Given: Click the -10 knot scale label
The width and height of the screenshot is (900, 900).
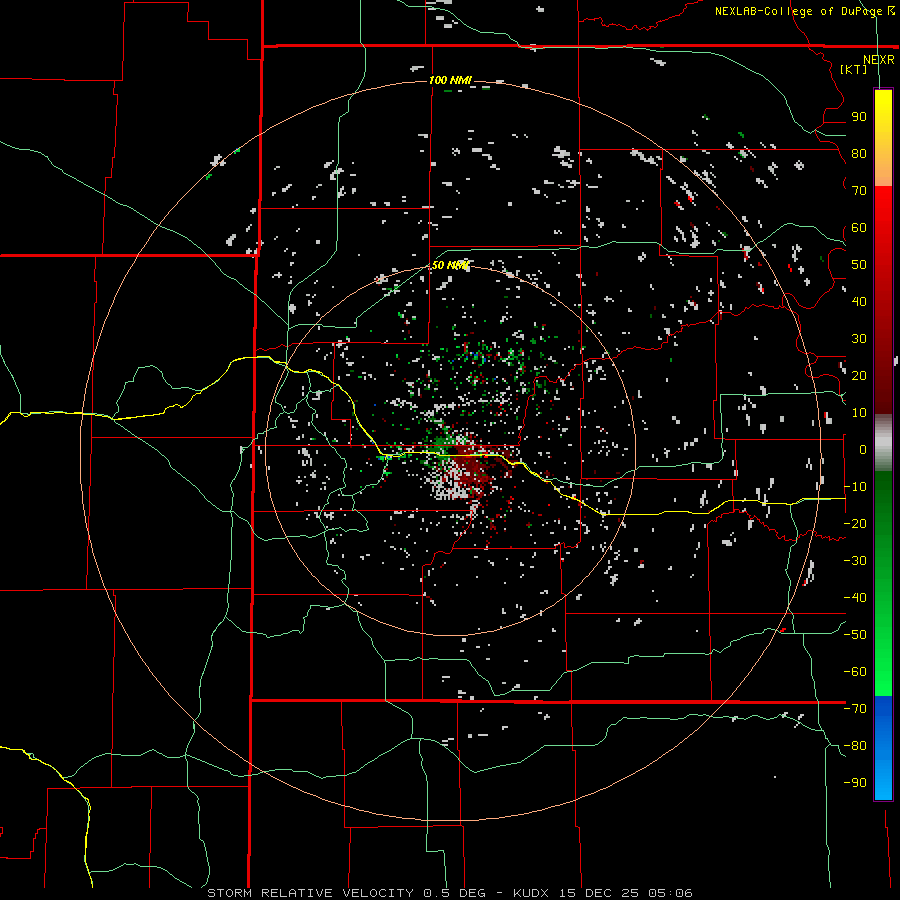Looking at the screenshot, I should (x=855, y=487).
